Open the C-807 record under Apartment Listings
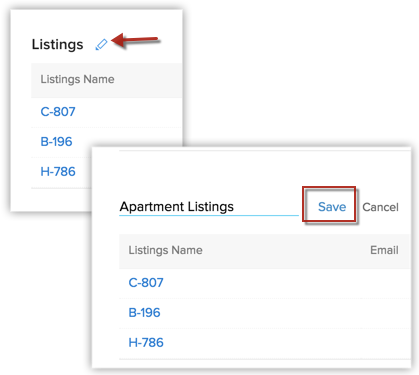Viewport: 419px width, 375px height. click(x=146, y=283)
